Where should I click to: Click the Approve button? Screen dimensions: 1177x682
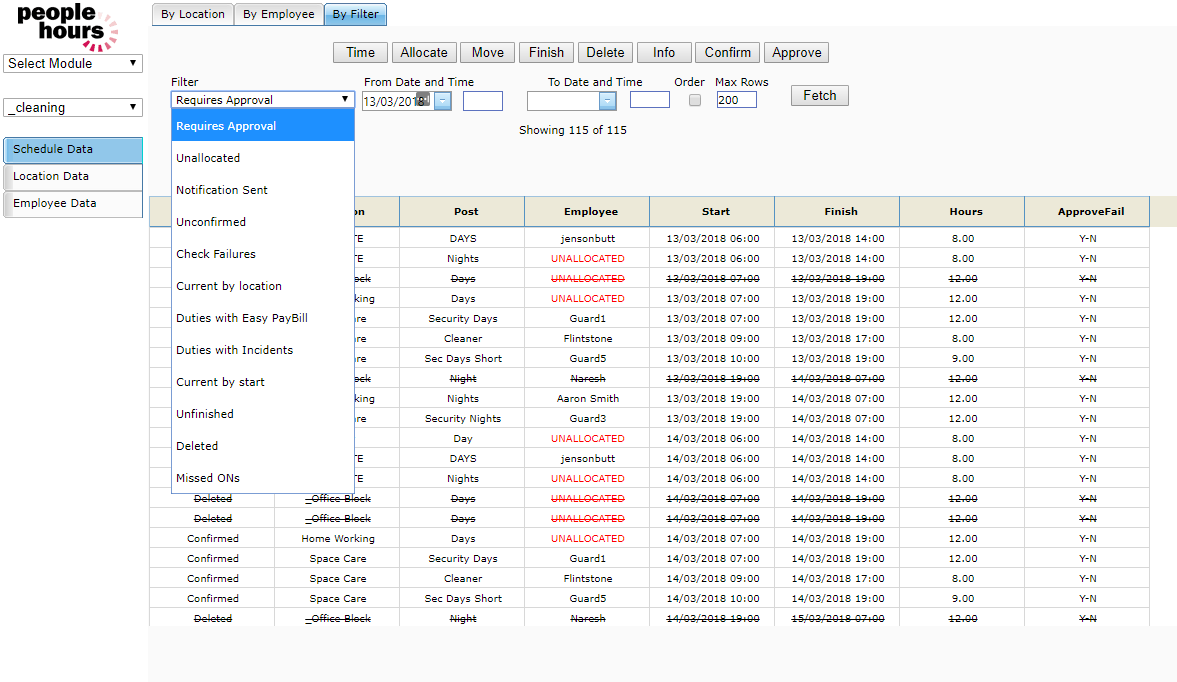(x=796, y=53)
